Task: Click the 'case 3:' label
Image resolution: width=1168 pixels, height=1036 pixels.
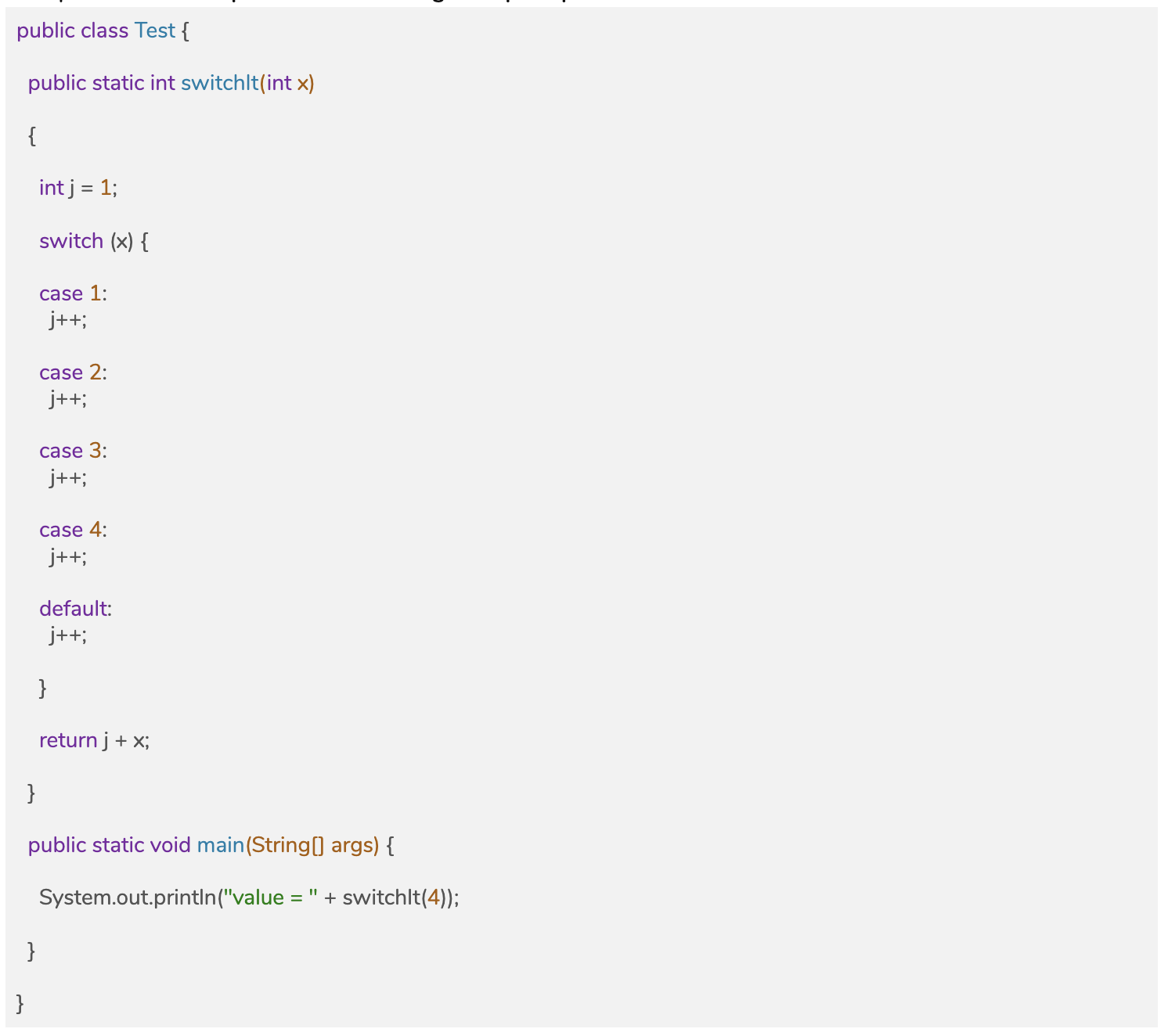Action: 73,451
